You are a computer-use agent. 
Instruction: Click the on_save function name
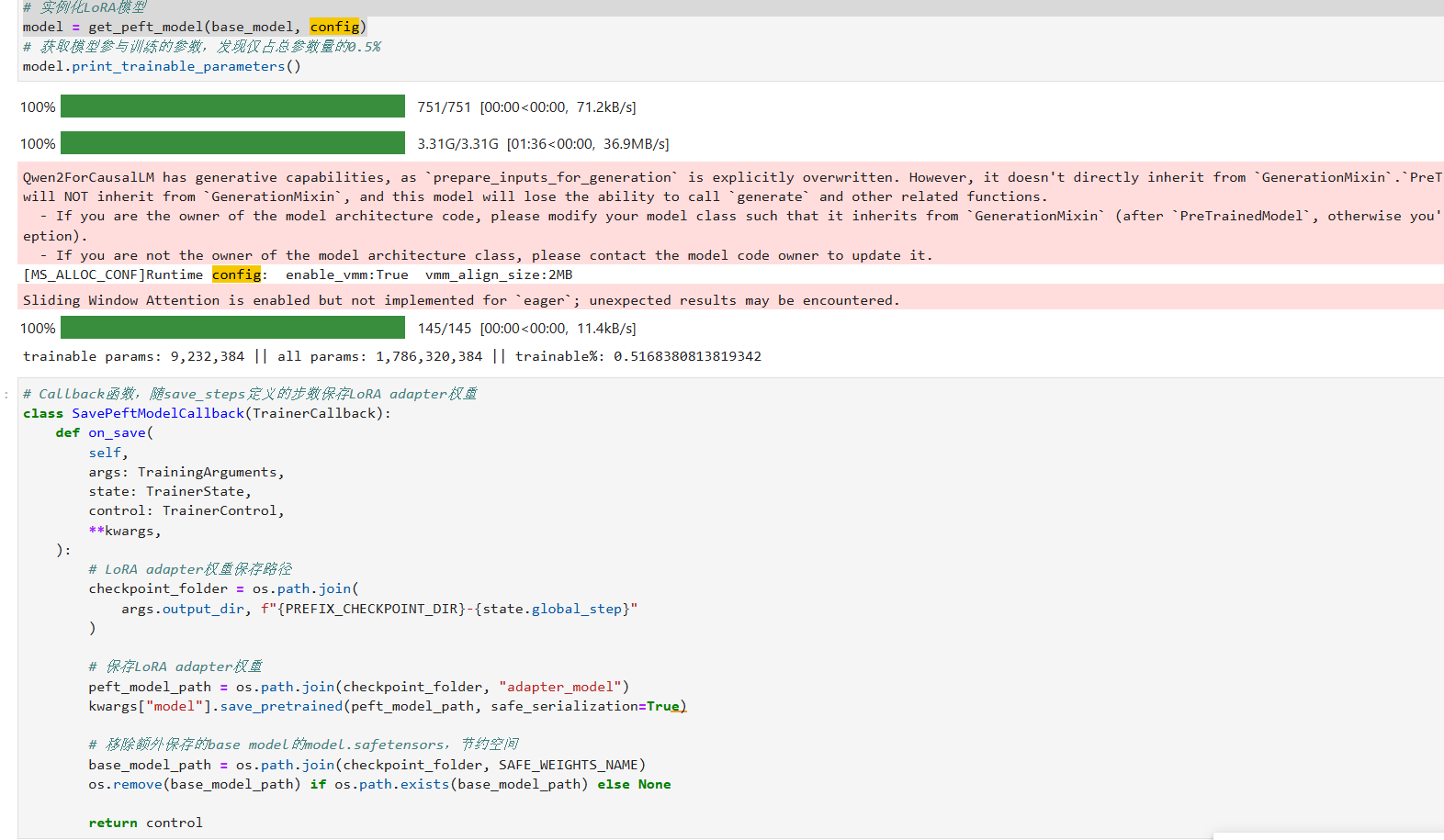point(117,432)
